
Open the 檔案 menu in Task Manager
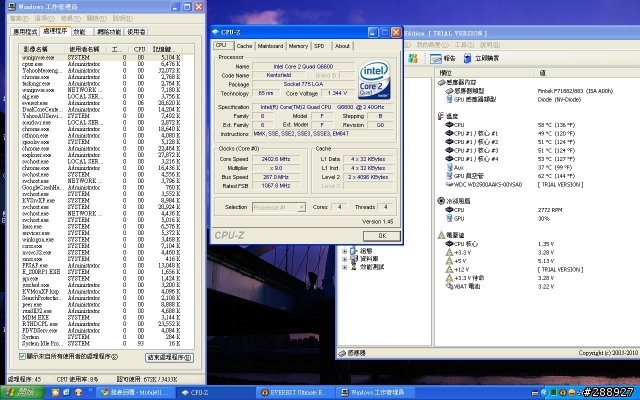19,18
